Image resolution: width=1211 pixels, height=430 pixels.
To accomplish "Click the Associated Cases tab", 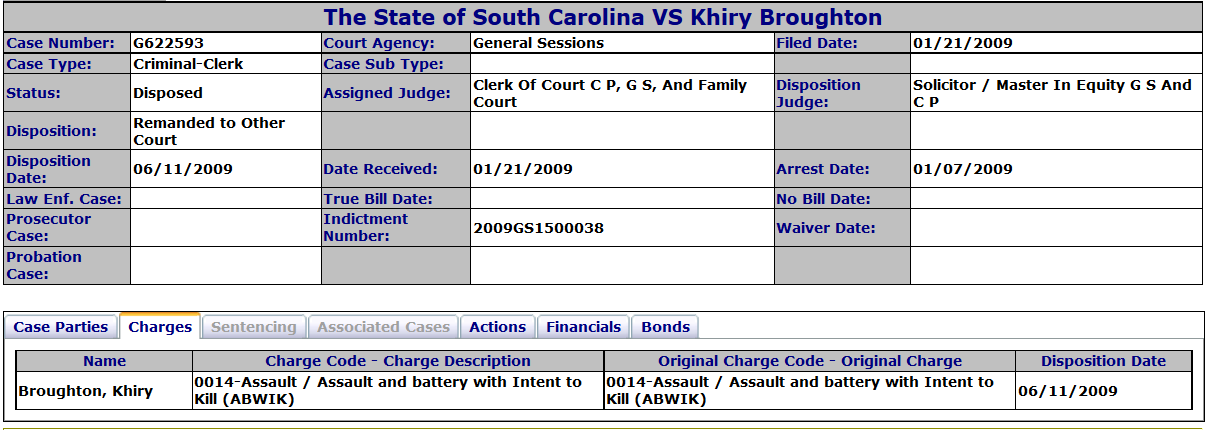I will click(x=384, y=327).
